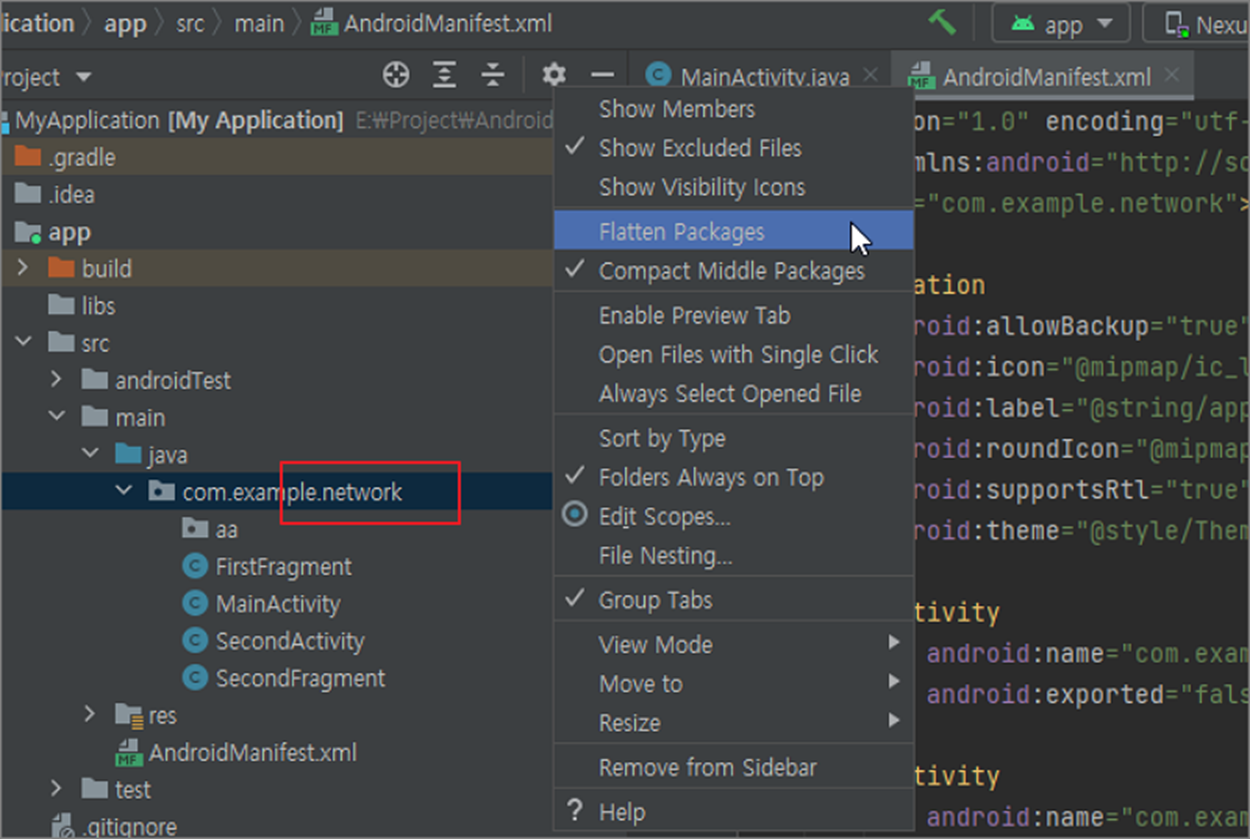1250x839 pixels.
Task: Click the Android robot icon in app selector
Action: [1022, 22]
